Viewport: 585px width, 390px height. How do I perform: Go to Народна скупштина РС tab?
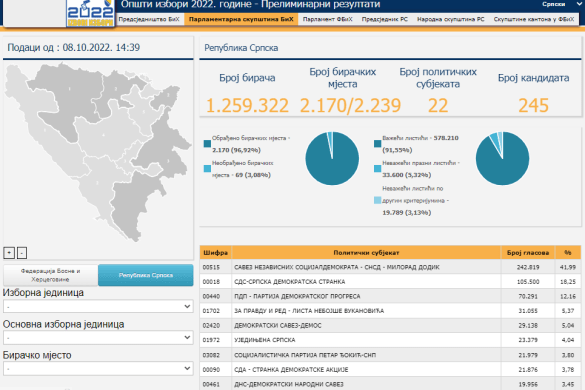450,19
